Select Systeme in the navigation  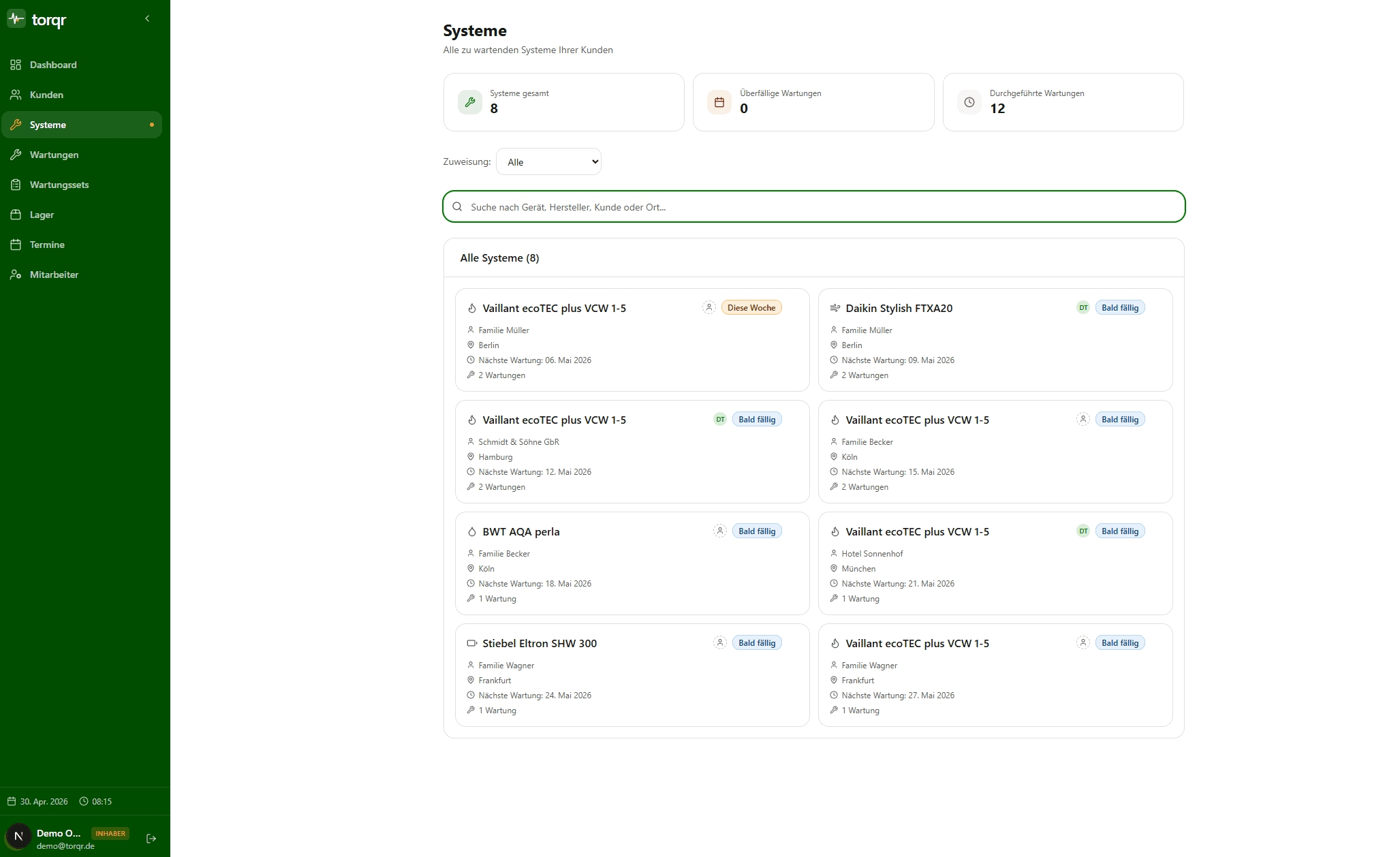coord(82,125)
